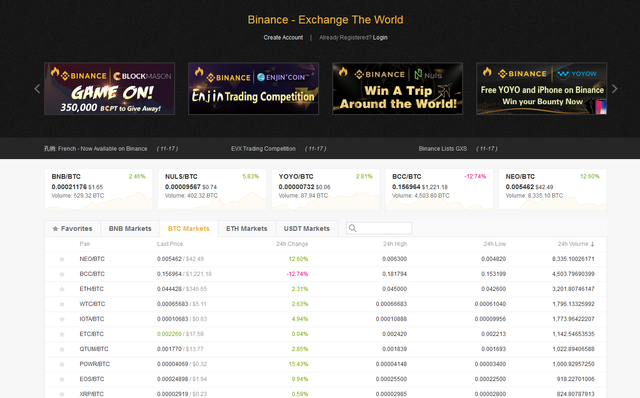Screen dimensions: 640x398
Task: Click POWR/BTC 15.43% change value
Action: pyautogui.click(x=298, y=364)
